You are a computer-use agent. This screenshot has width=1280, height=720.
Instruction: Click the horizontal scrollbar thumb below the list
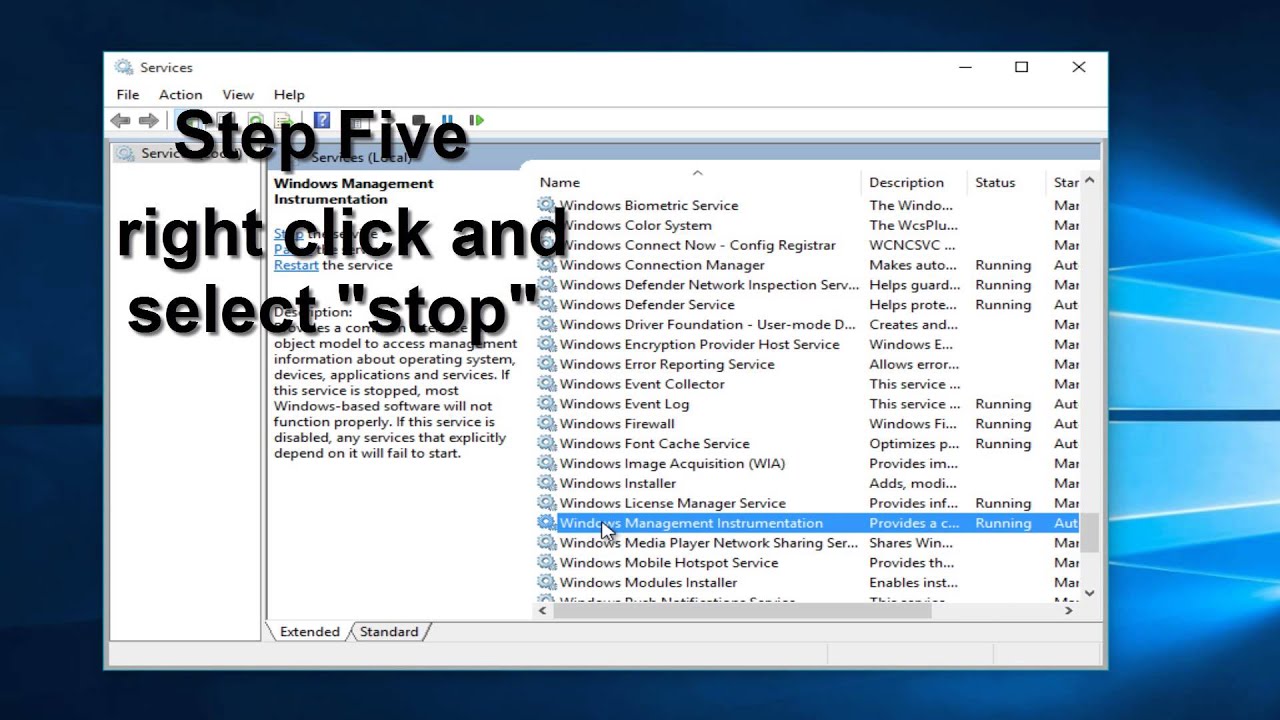click(742, 610)
